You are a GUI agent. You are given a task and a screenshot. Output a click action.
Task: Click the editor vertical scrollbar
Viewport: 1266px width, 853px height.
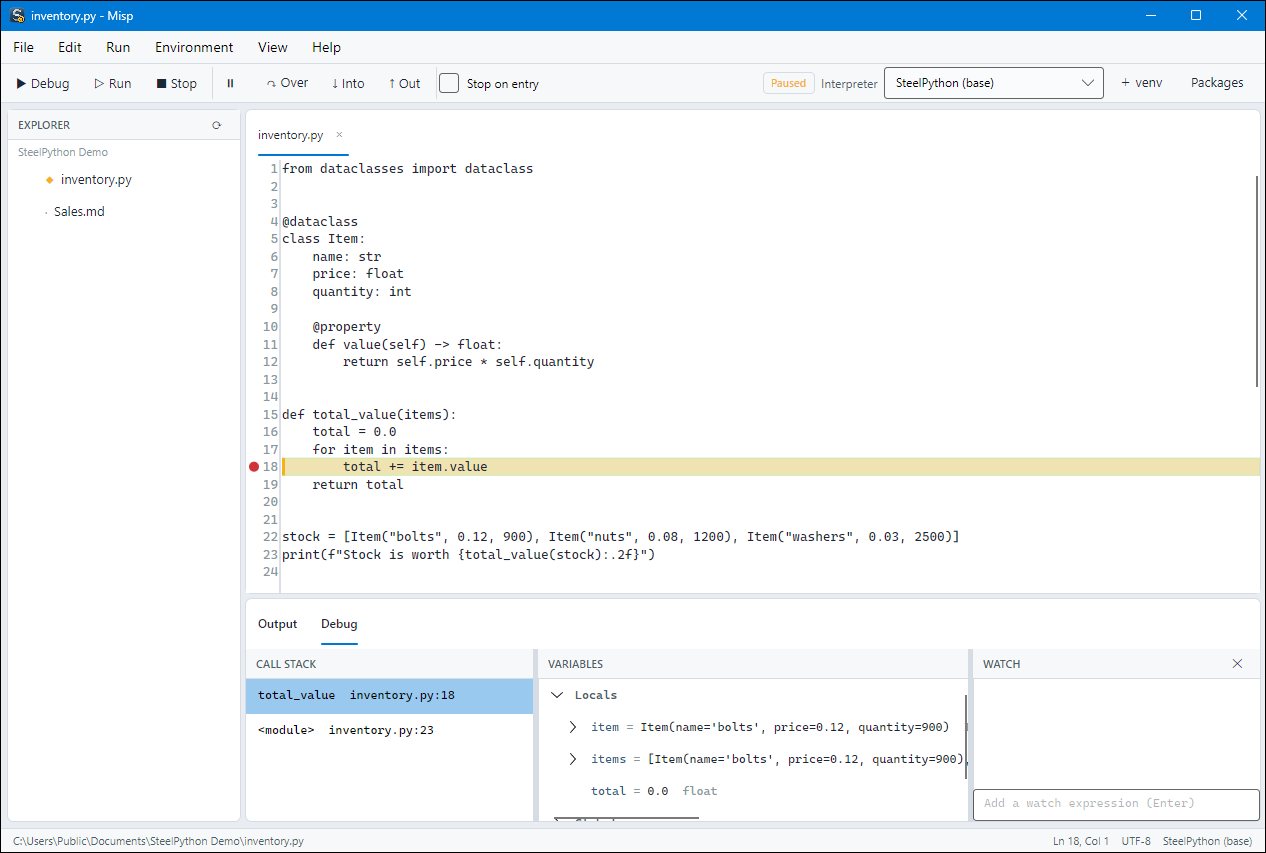pyautogui.click(x=1257, y=281)
